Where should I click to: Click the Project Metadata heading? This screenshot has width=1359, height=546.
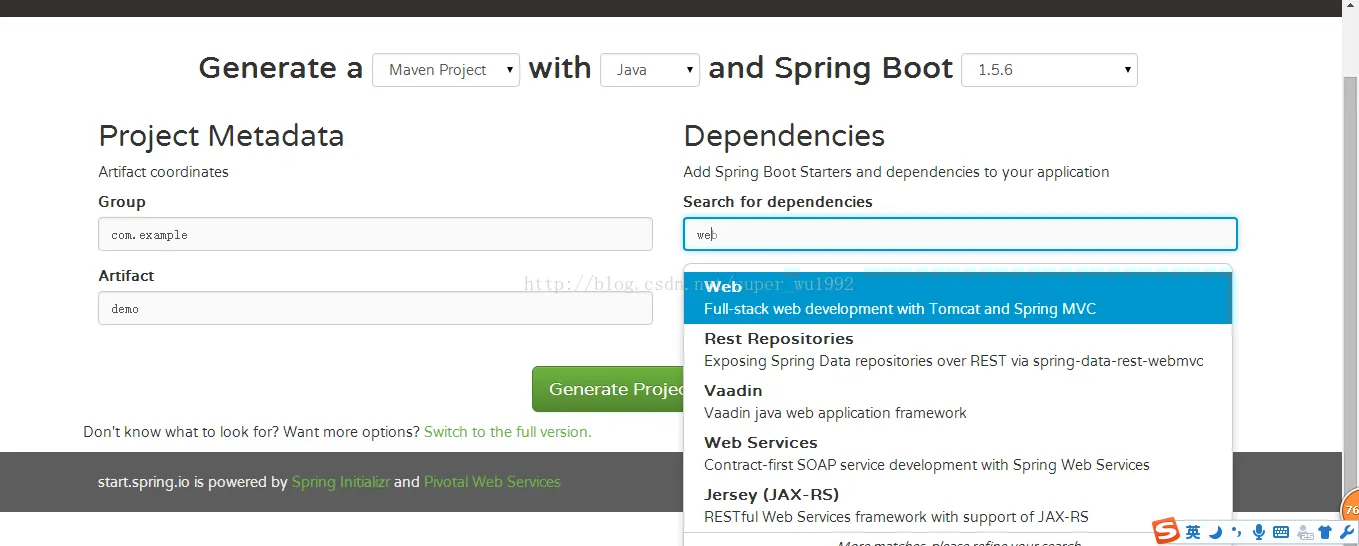221,136
